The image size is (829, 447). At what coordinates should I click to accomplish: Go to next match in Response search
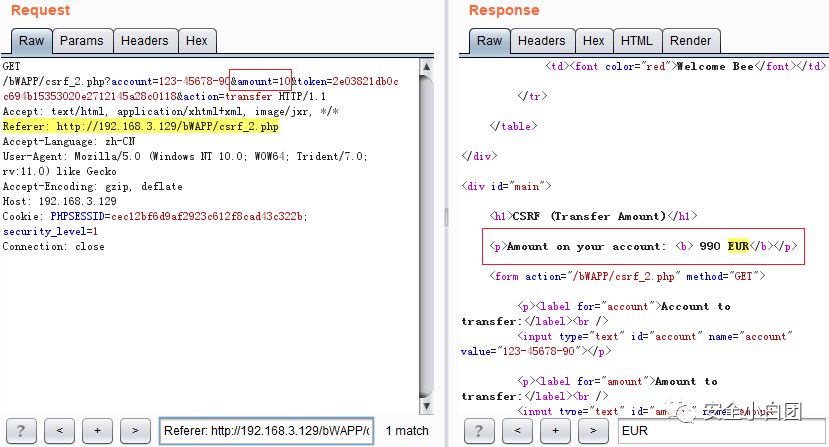[x=593, y=431]
